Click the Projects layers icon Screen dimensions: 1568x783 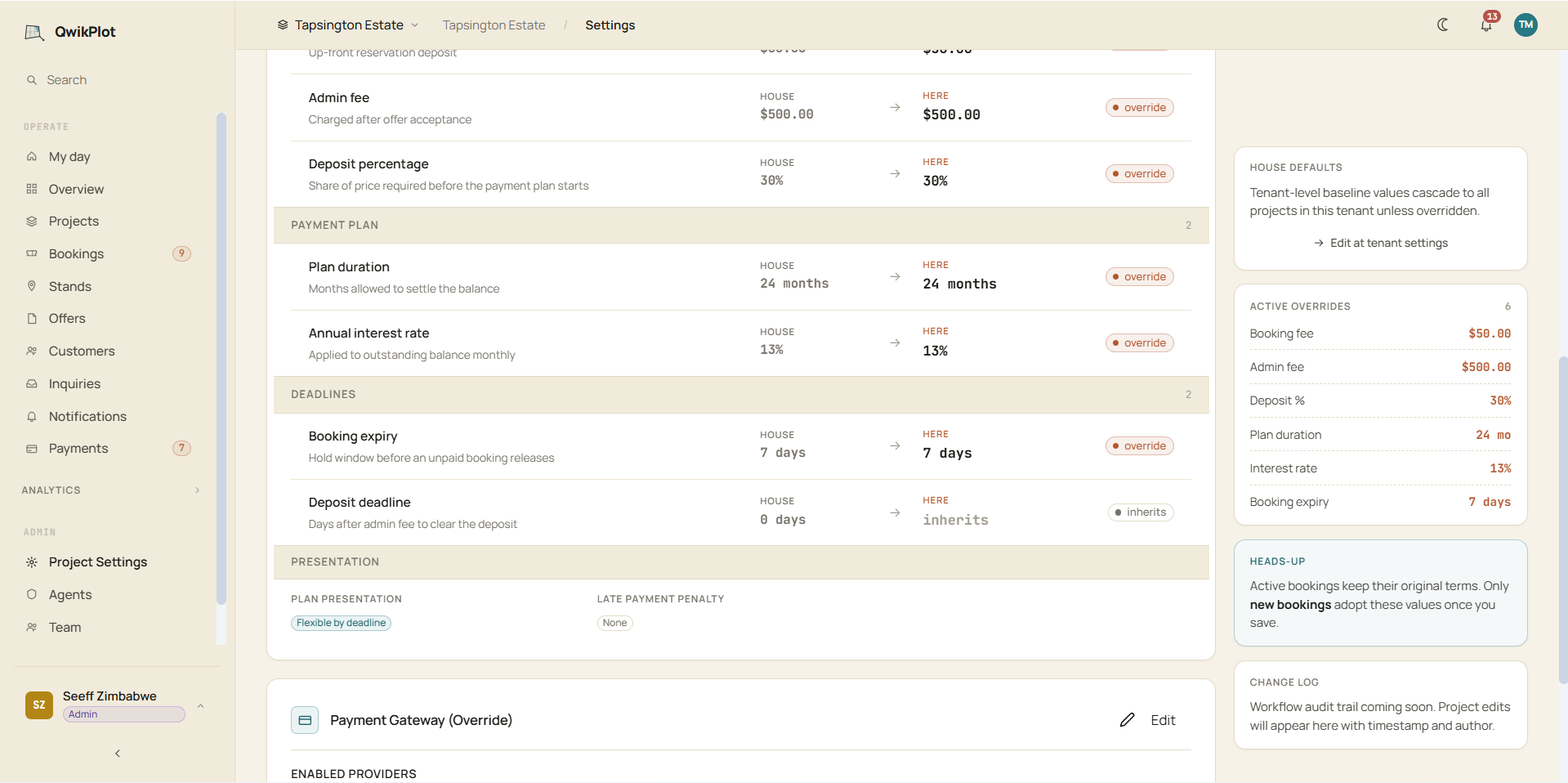(x=32, y=221)
